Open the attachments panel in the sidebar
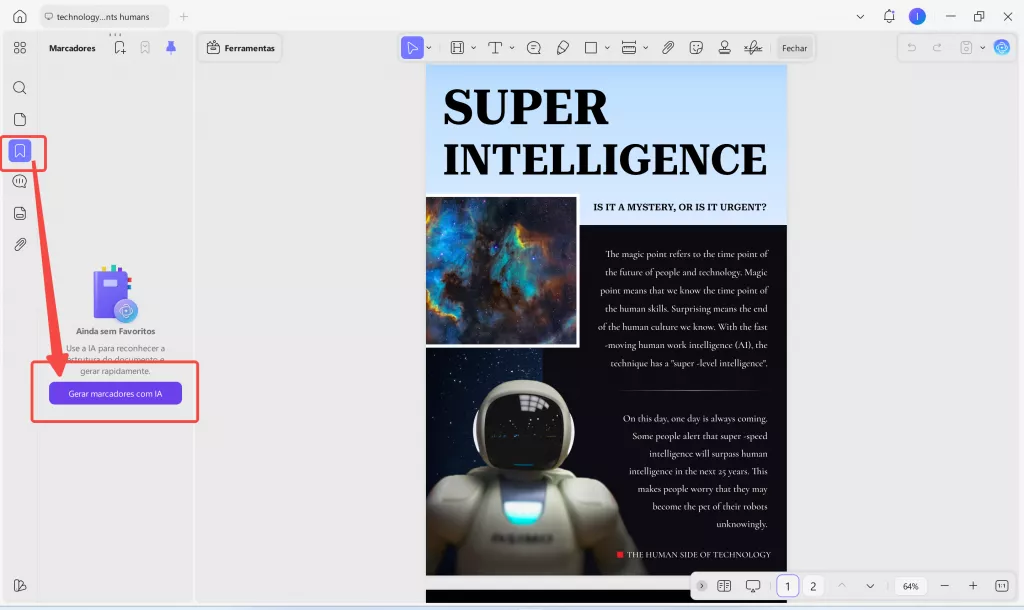 click(x=19, y=245)
